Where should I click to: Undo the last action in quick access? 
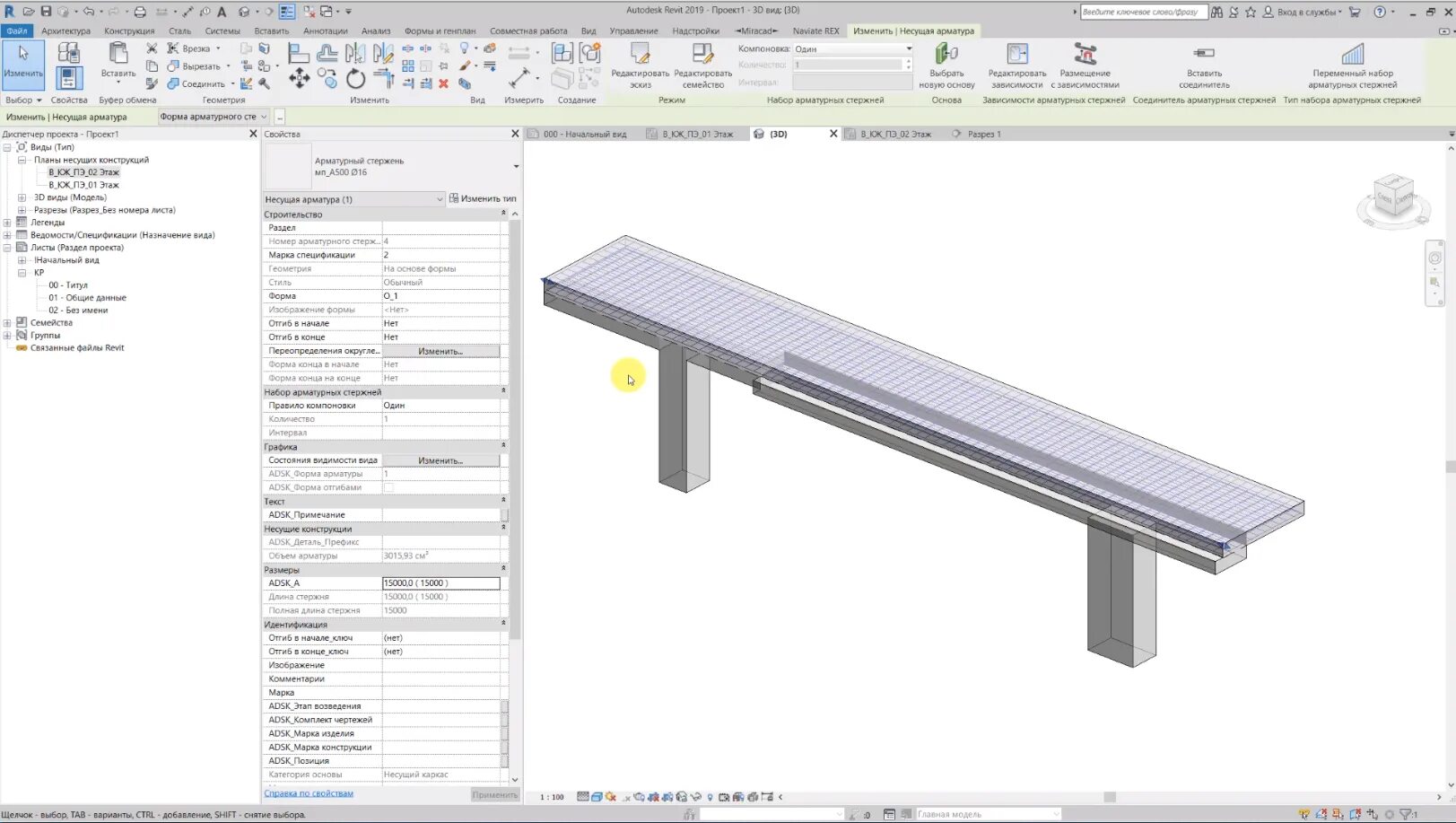(x=88, y=12)
